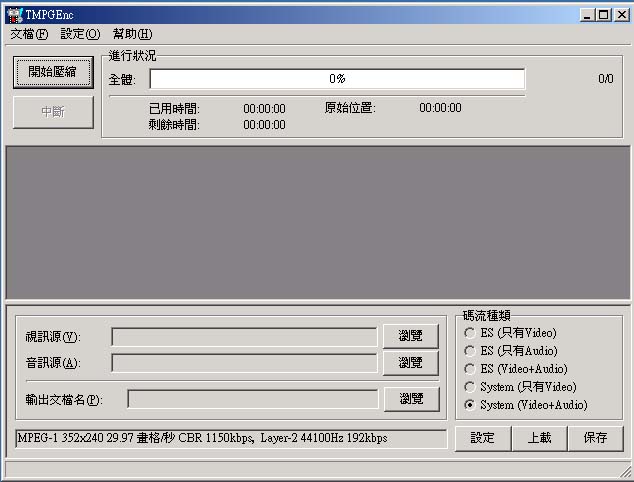634x482 pixels.
Task: Select ES (只有Video) stream type
Action: coord(510,333)
